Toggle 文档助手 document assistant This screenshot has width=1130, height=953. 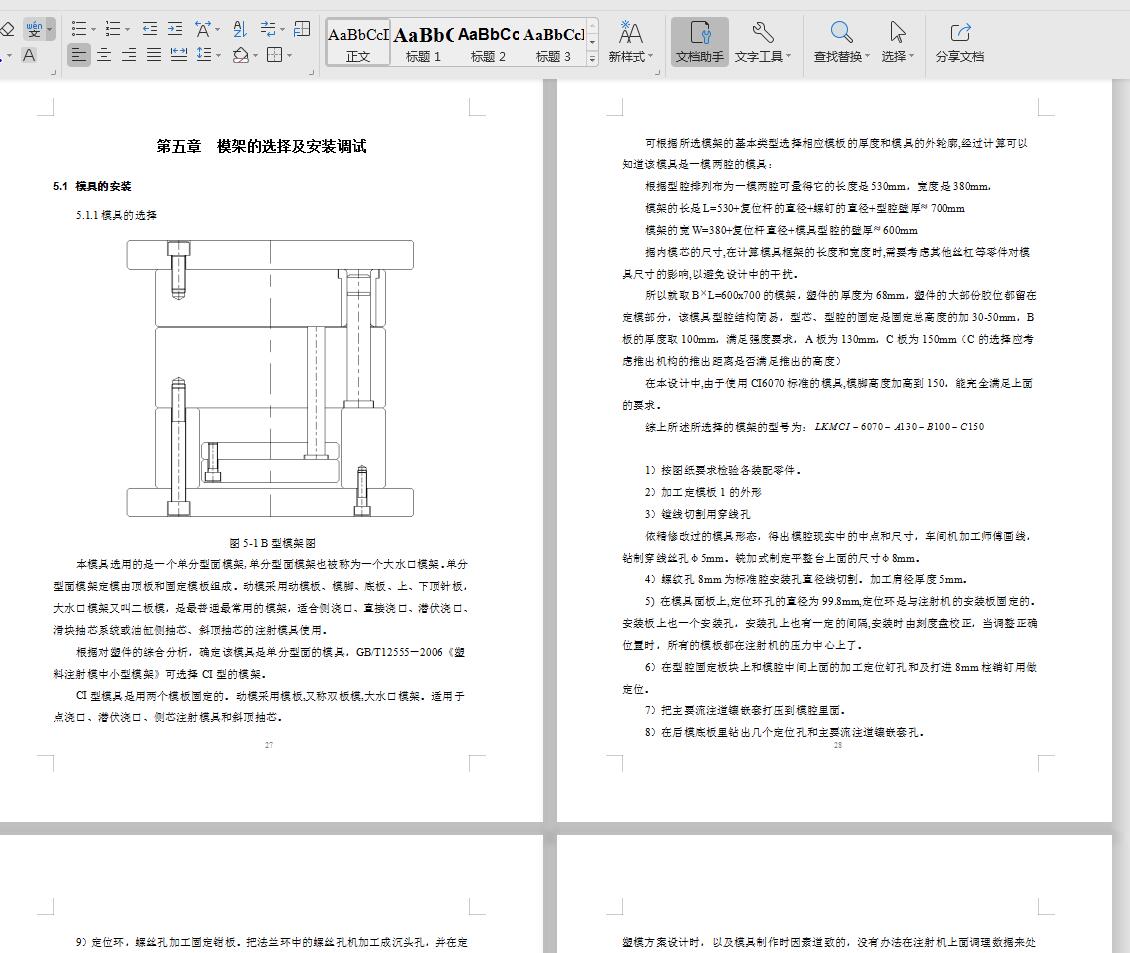tap(699, 43)
